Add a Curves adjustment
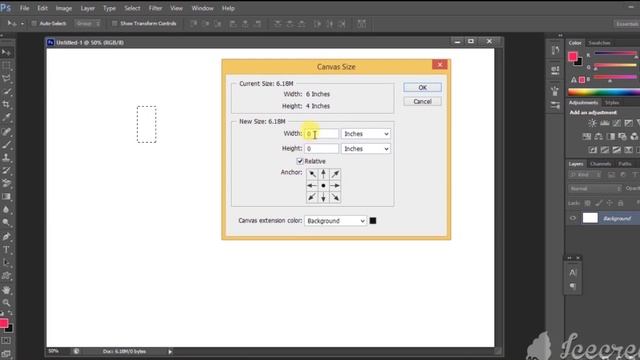 (616, 123)
